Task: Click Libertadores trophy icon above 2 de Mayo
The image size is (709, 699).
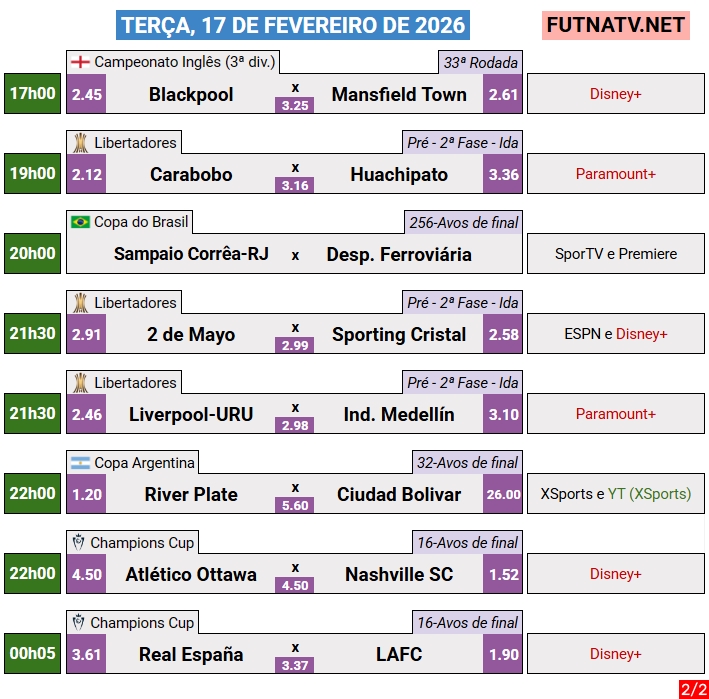Action: [x=80, y=303]
